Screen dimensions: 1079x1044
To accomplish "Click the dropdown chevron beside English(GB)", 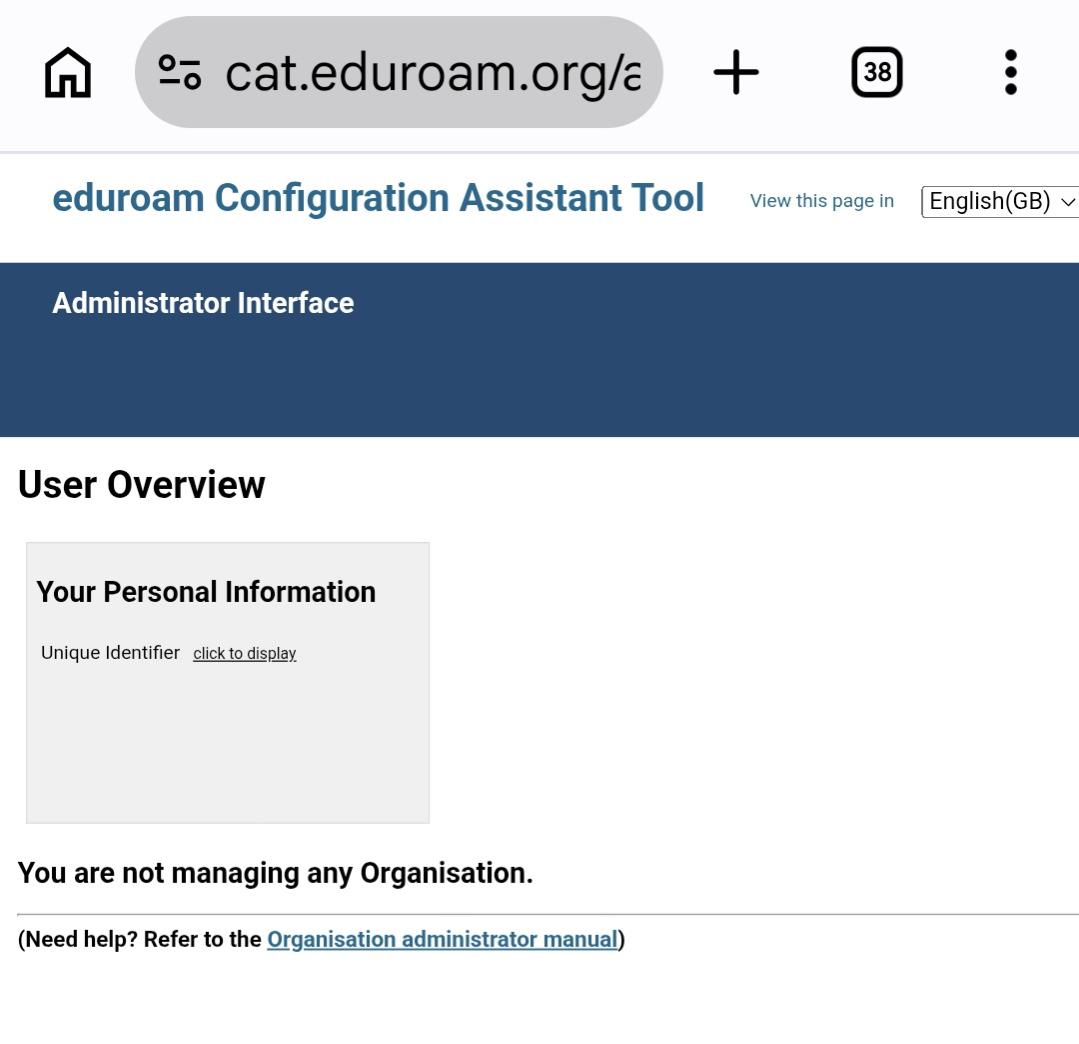I will (1067, 202).
